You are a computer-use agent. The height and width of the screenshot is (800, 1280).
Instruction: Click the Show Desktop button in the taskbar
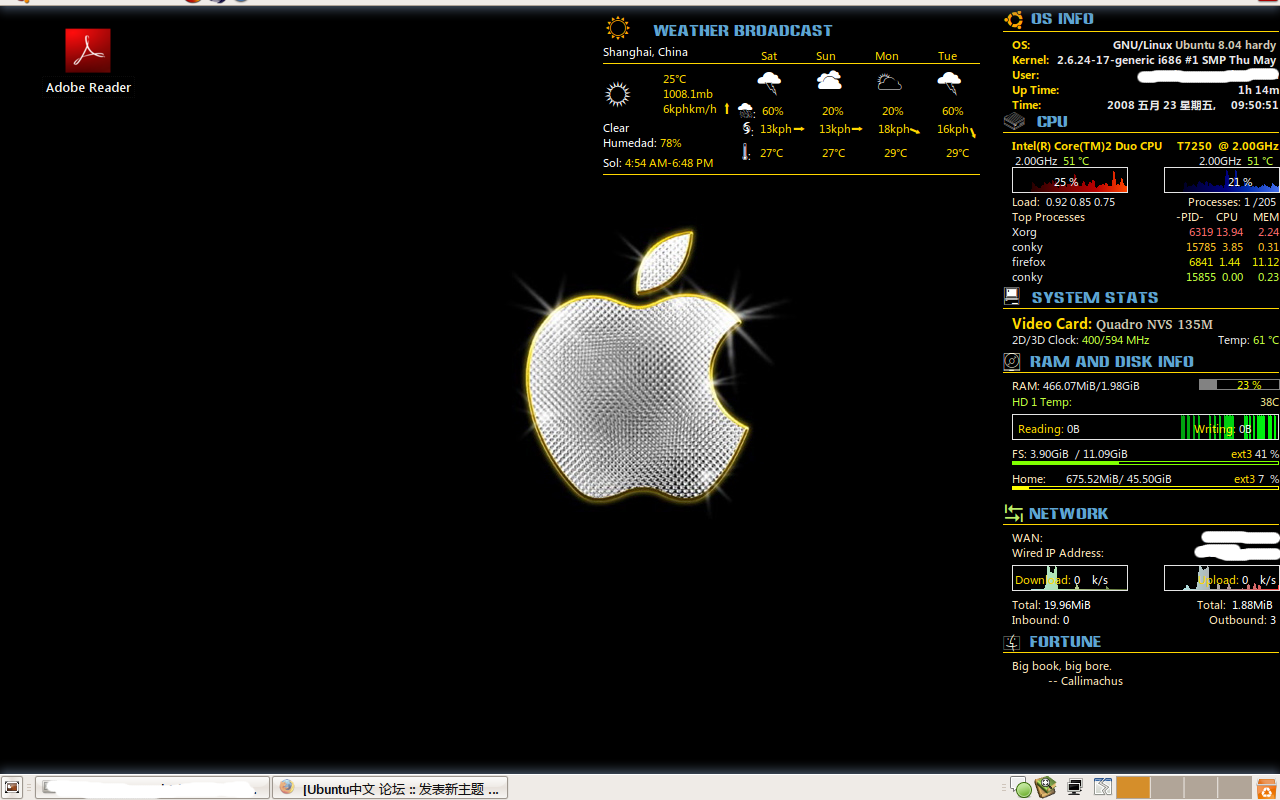12,788
